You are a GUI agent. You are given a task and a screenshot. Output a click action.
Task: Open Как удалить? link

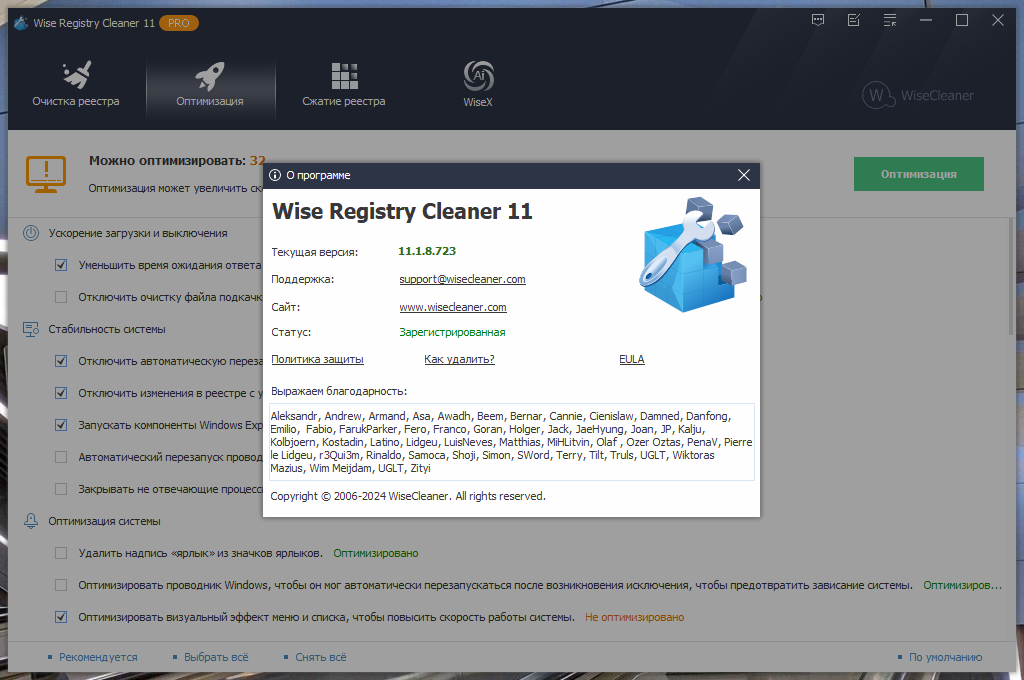(459, 359)
